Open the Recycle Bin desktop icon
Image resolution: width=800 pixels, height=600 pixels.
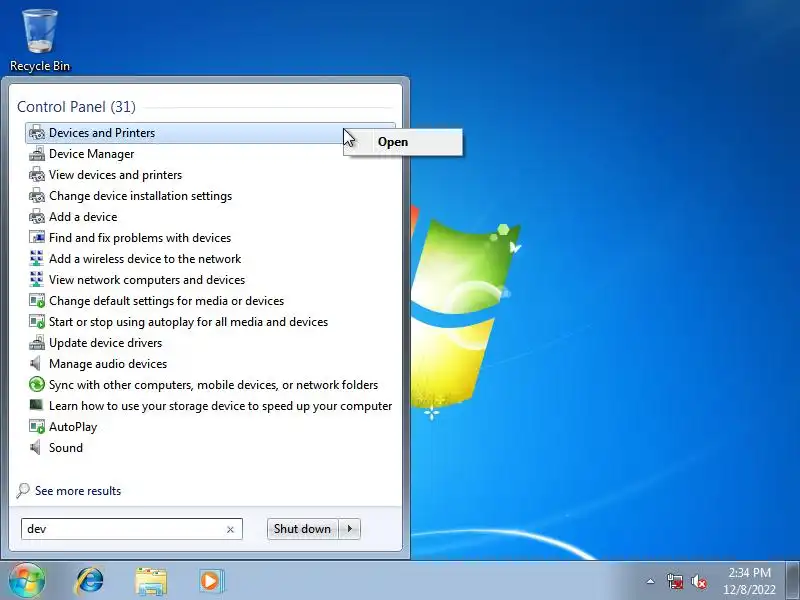[40, 40]
